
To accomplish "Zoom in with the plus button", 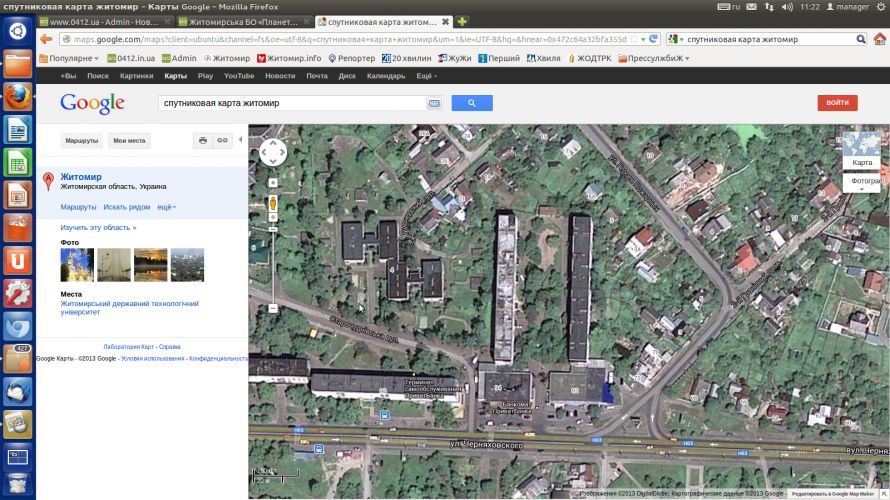I will [x=273, y=218].
